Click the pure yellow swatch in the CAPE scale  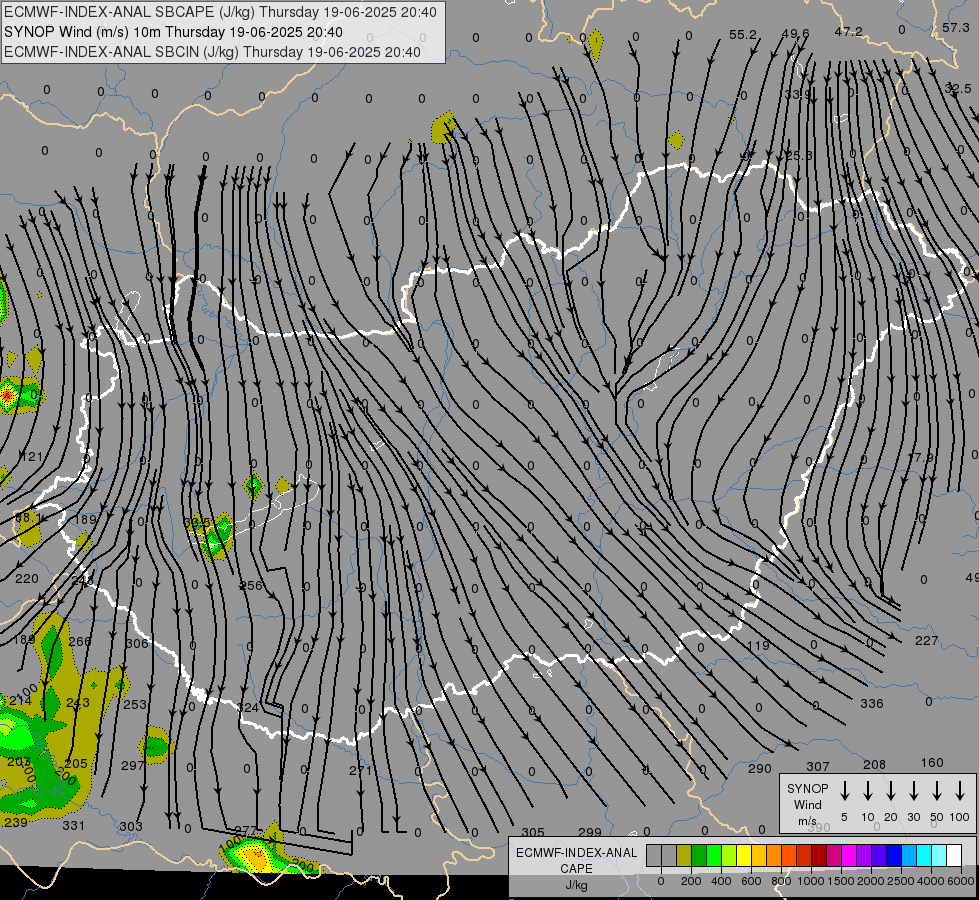click(744, 856)
